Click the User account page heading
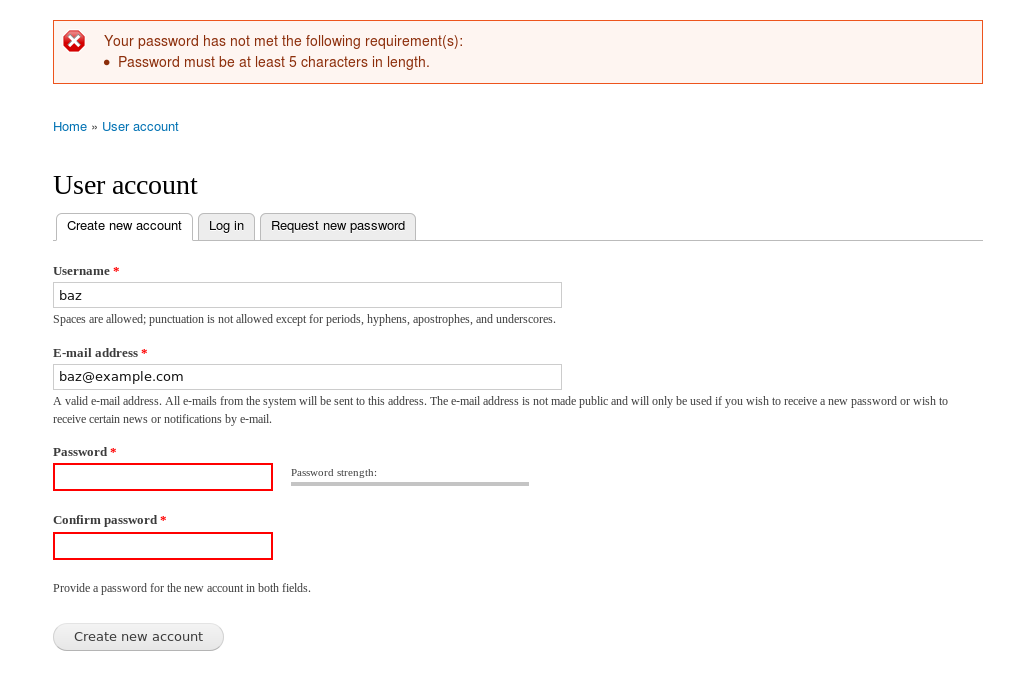This screenshot has height=676, width=1028. click(x=125, y=185)
